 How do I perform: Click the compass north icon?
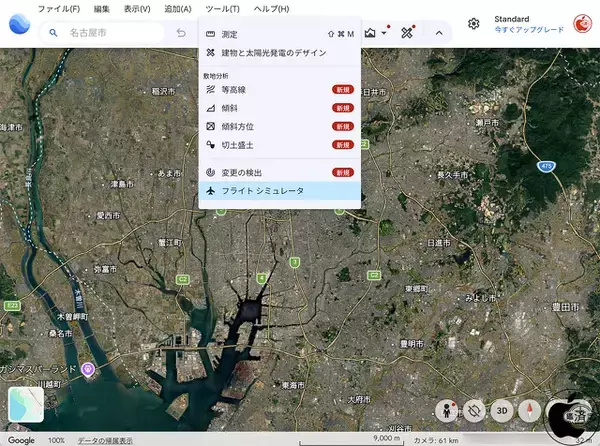(530, 411)
